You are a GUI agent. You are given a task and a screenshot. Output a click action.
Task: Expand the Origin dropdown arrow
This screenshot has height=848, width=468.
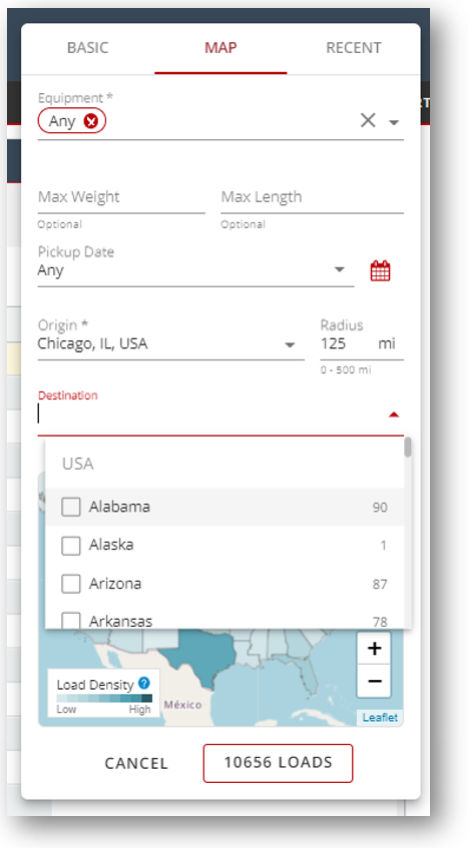290,345
